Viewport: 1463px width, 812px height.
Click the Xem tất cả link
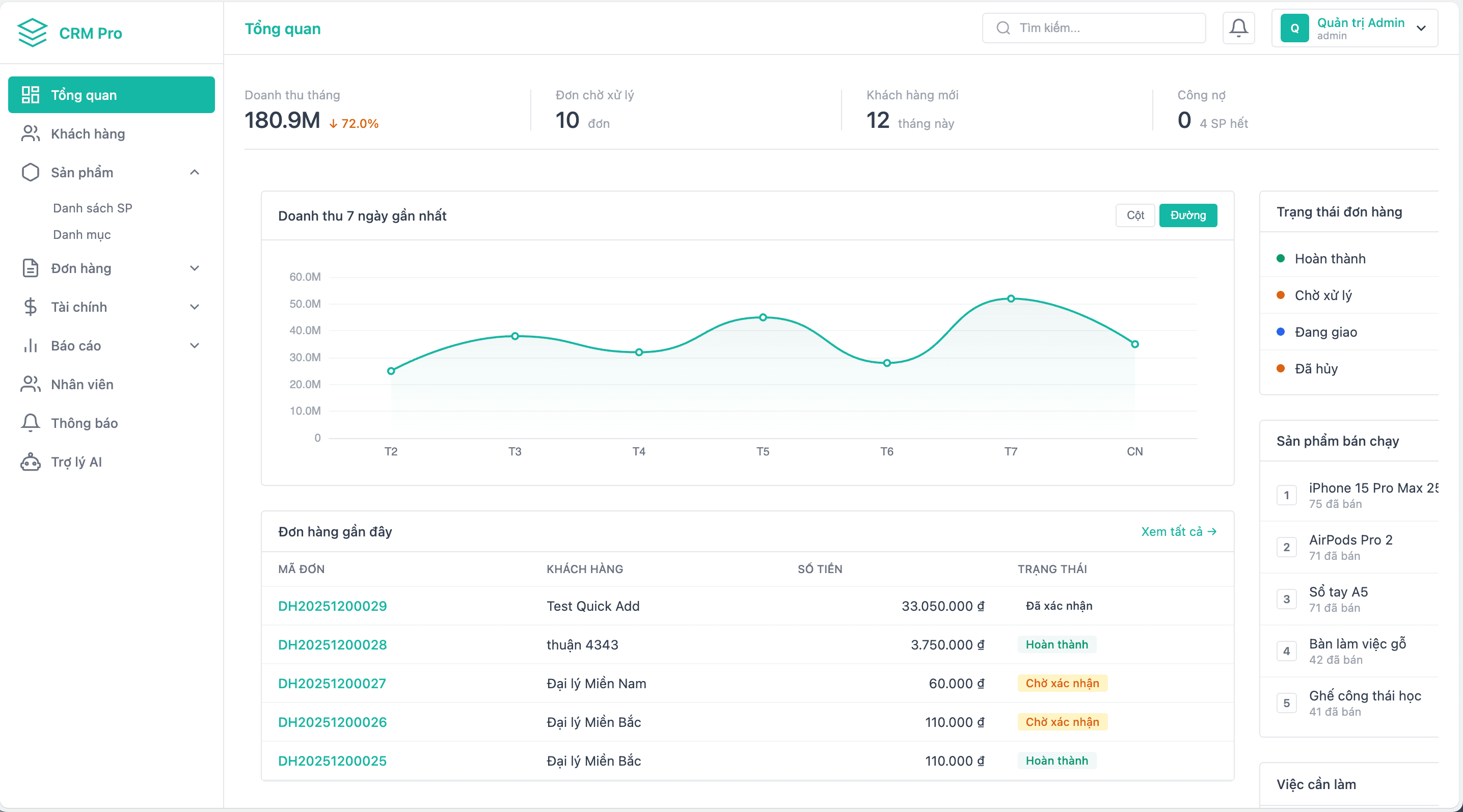pyautogui.click(x=1178, y=531)
